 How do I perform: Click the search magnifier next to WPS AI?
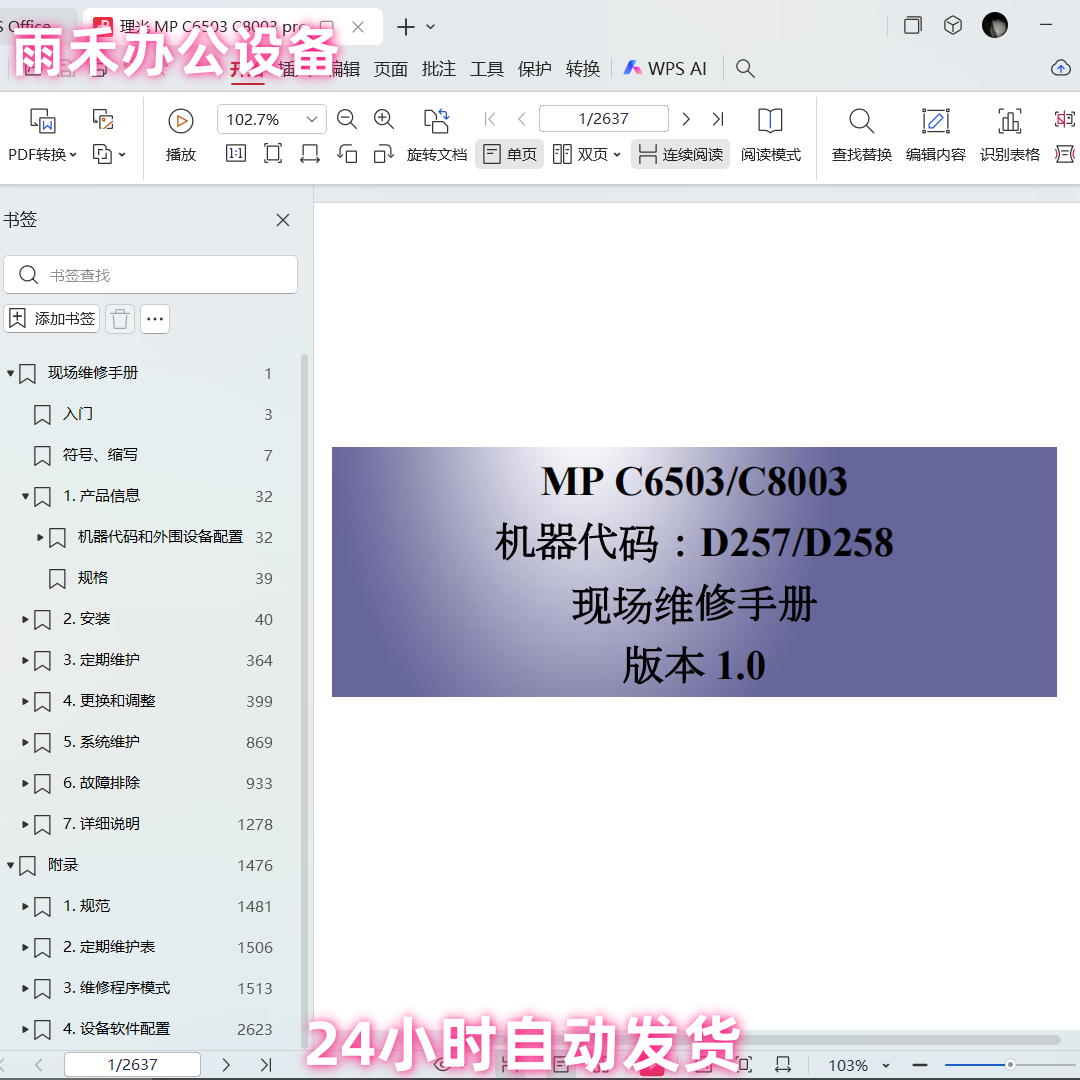point(745,68)
